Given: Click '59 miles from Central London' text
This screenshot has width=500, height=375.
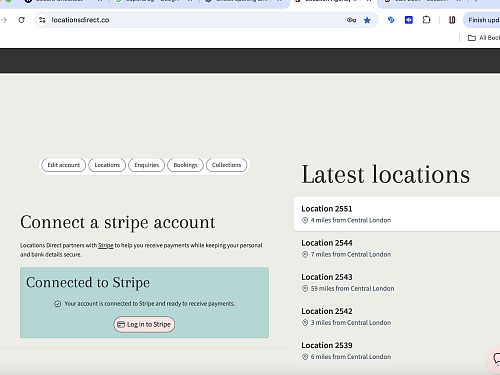Looking at the screenshot, I should (352, 289).
